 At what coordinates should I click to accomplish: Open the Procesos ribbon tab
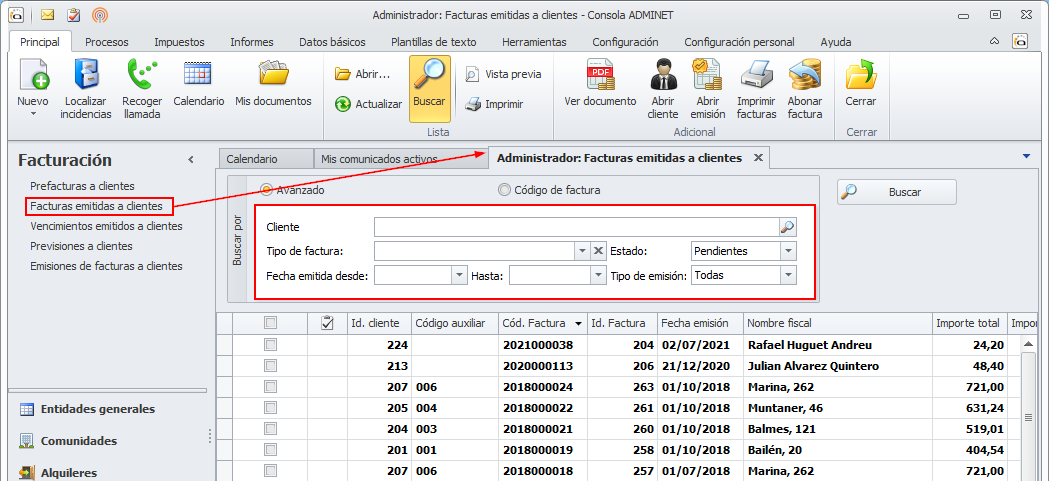coord(107,42)
